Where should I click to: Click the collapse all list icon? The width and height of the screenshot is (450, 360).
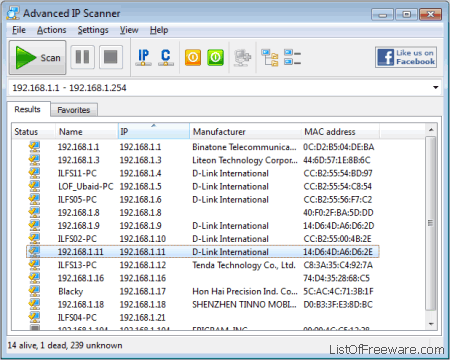coord(292,57)
